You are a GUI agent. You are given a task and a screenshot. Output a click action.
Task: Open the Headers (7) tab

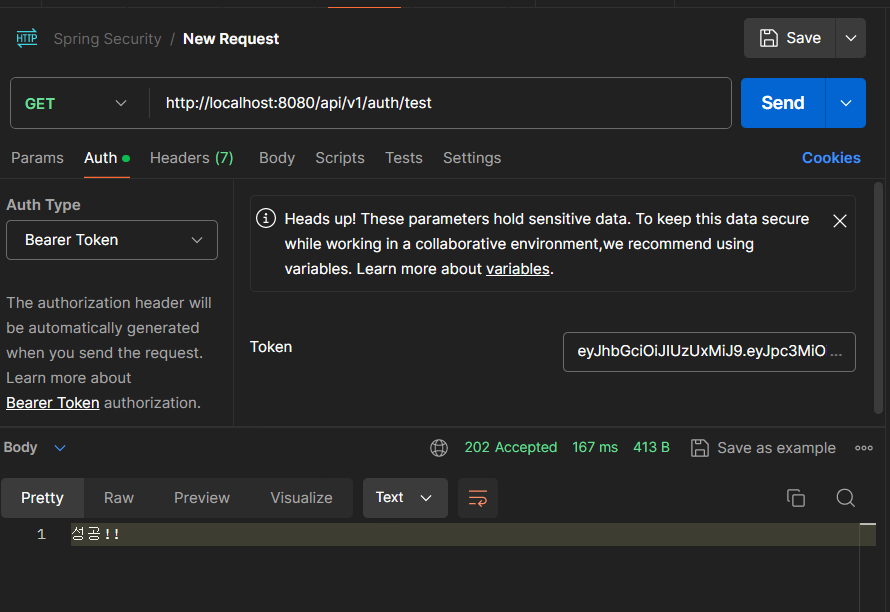[191, 158]
